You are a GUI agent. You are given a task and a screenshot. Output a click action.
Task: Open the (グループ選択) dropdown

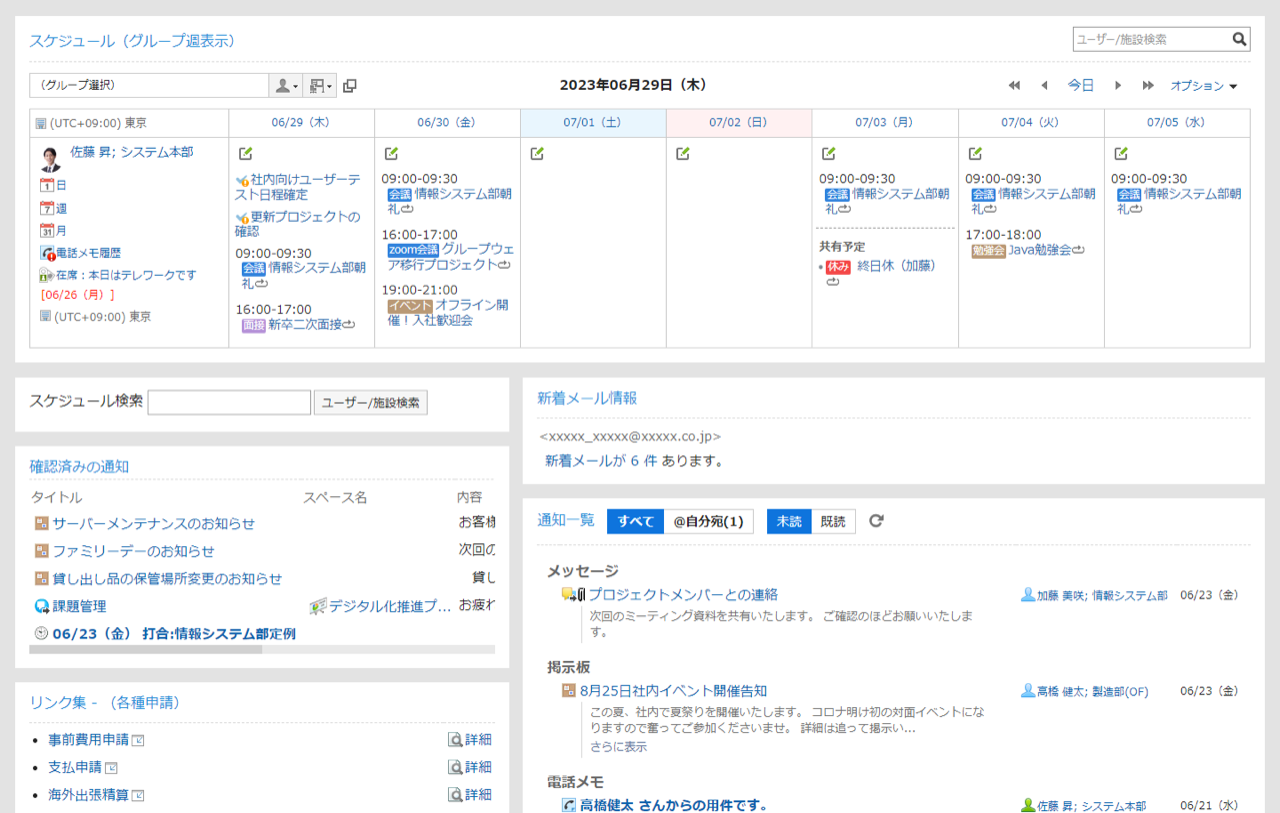(x=149, y=86)
